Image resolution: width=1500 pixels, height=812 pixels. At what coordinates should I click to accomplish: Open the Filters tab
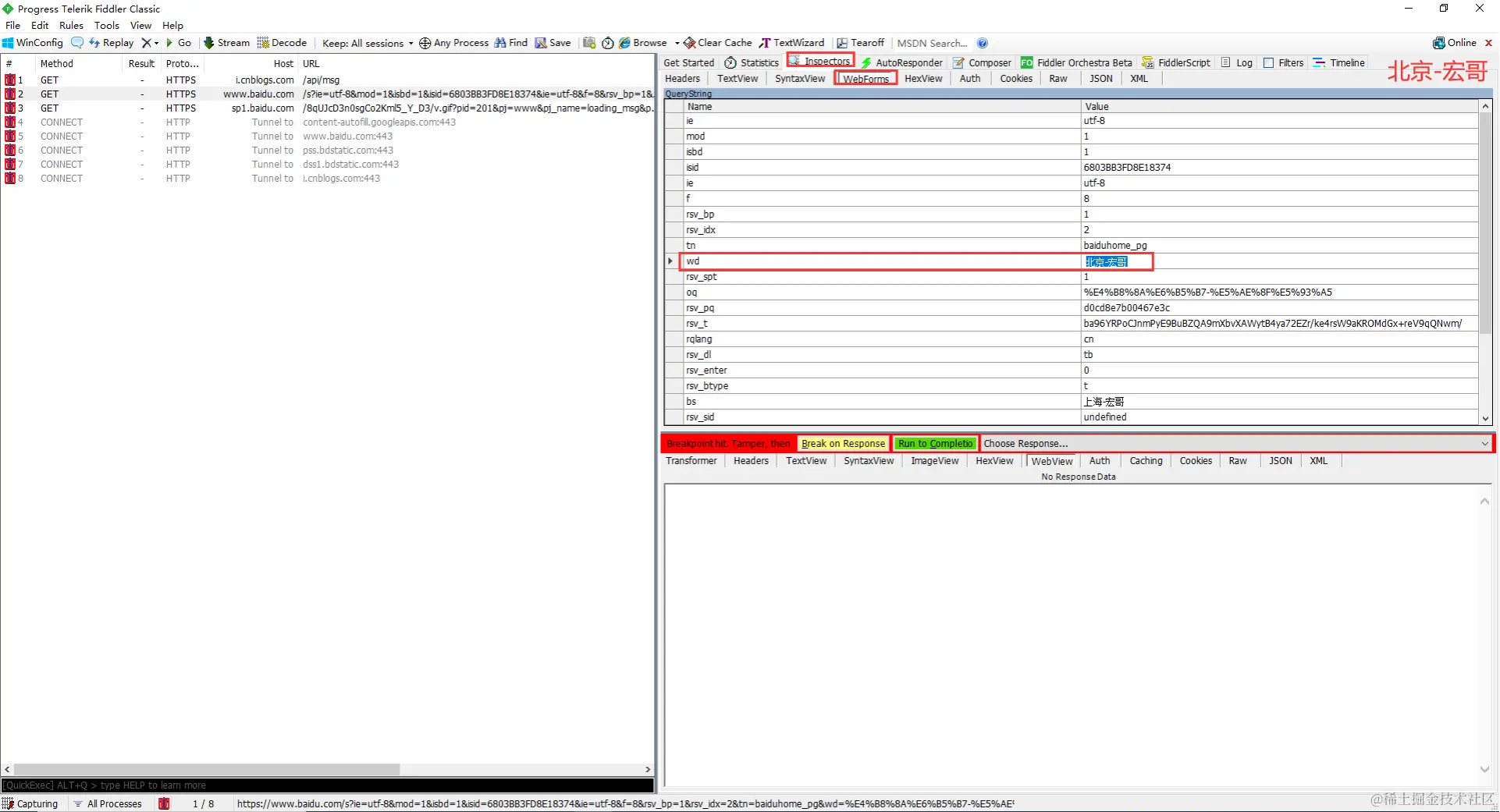point(1283,62)
